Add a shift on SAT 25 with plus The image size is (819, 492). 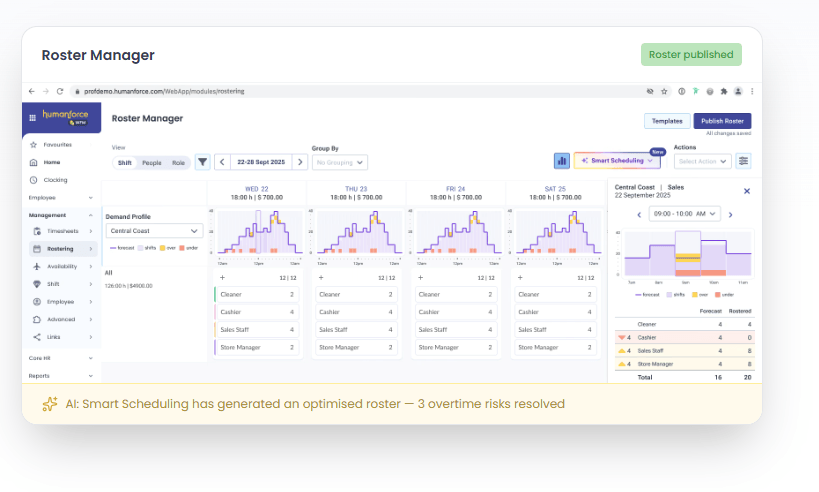520,278
